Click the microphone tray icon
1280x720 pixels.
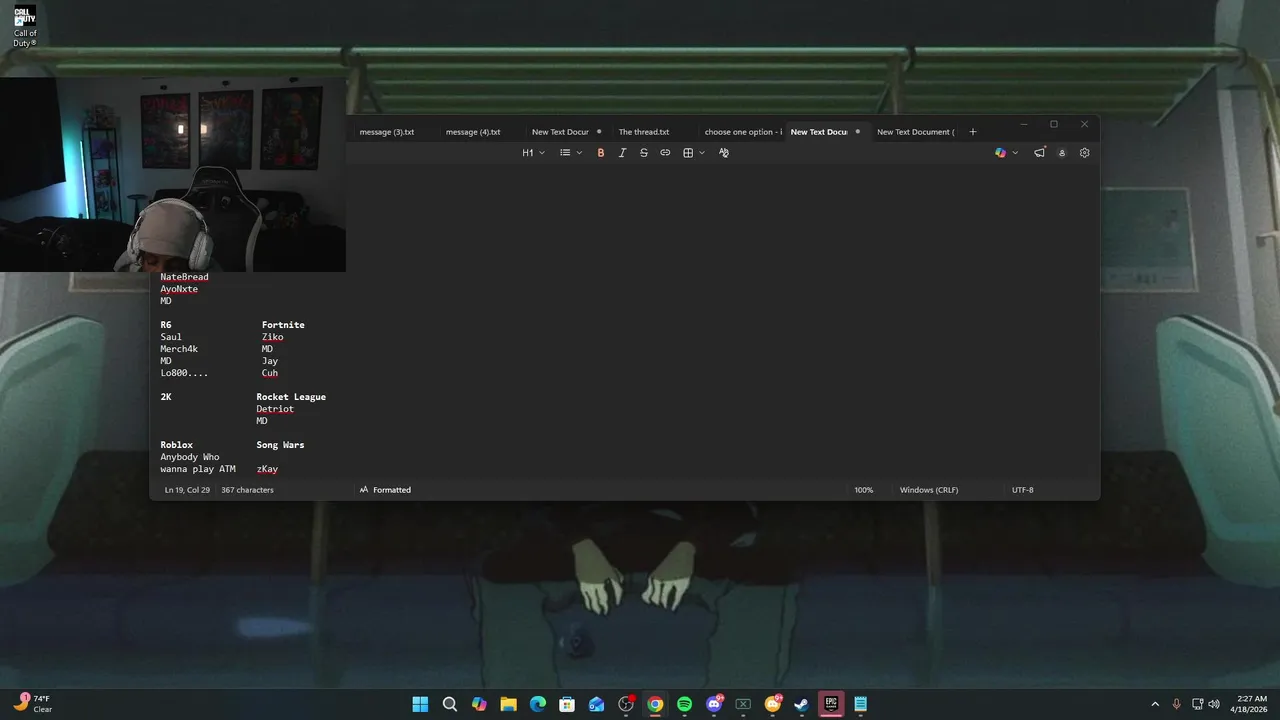[1176, 704]
